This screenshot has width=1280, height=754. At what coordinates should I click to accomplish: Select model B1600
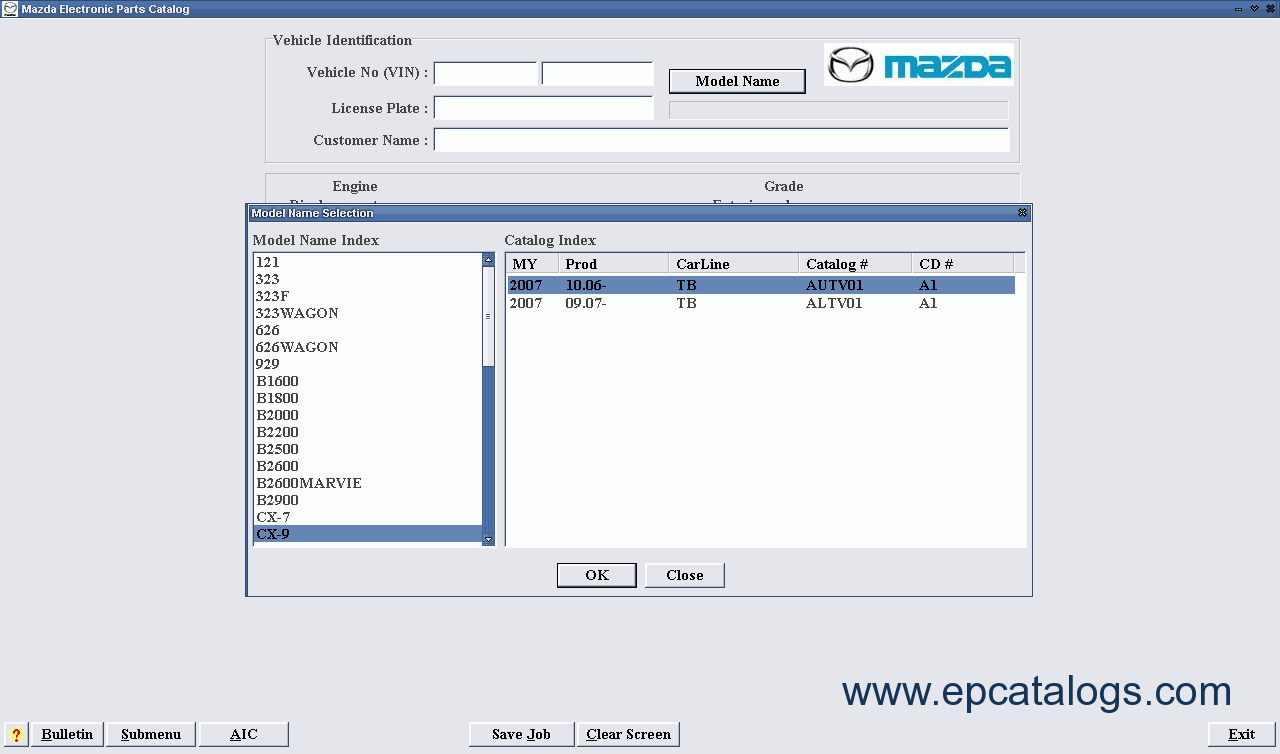click(368, 381)
